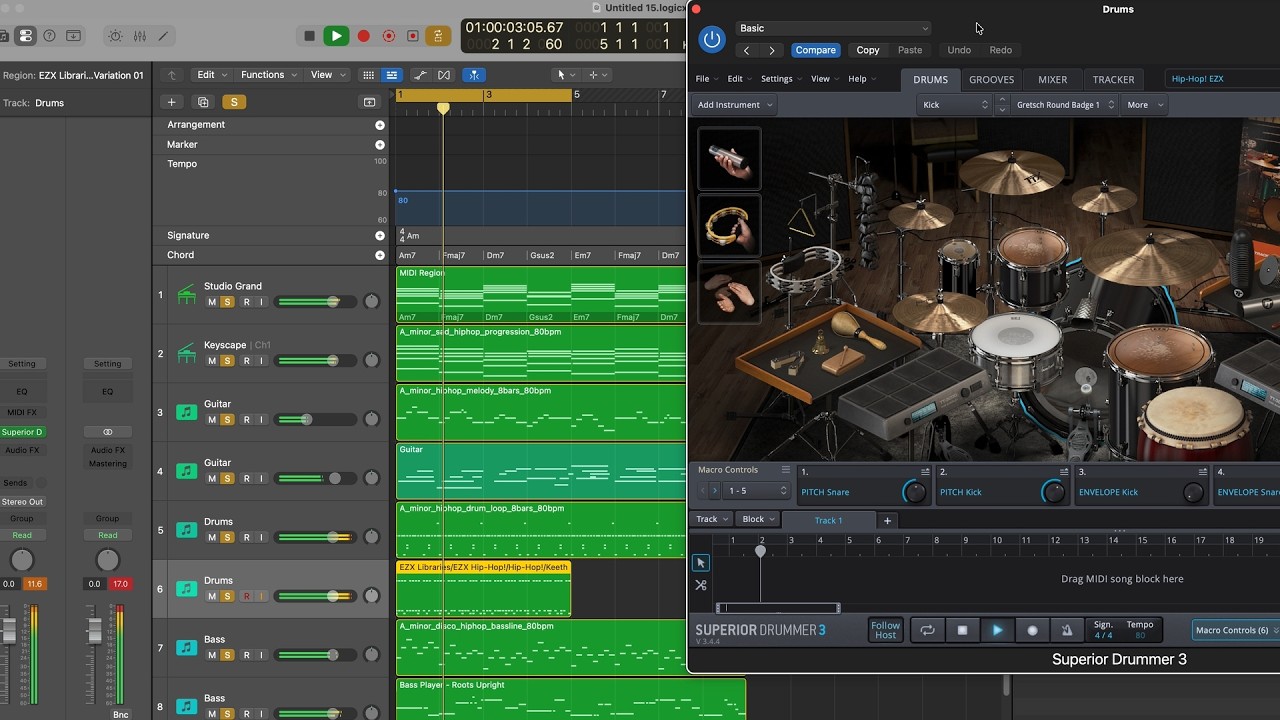Click the Copy button in plugin header
Image resolution: width=1280 pixels, height=720 pixels.
[868, 50]
